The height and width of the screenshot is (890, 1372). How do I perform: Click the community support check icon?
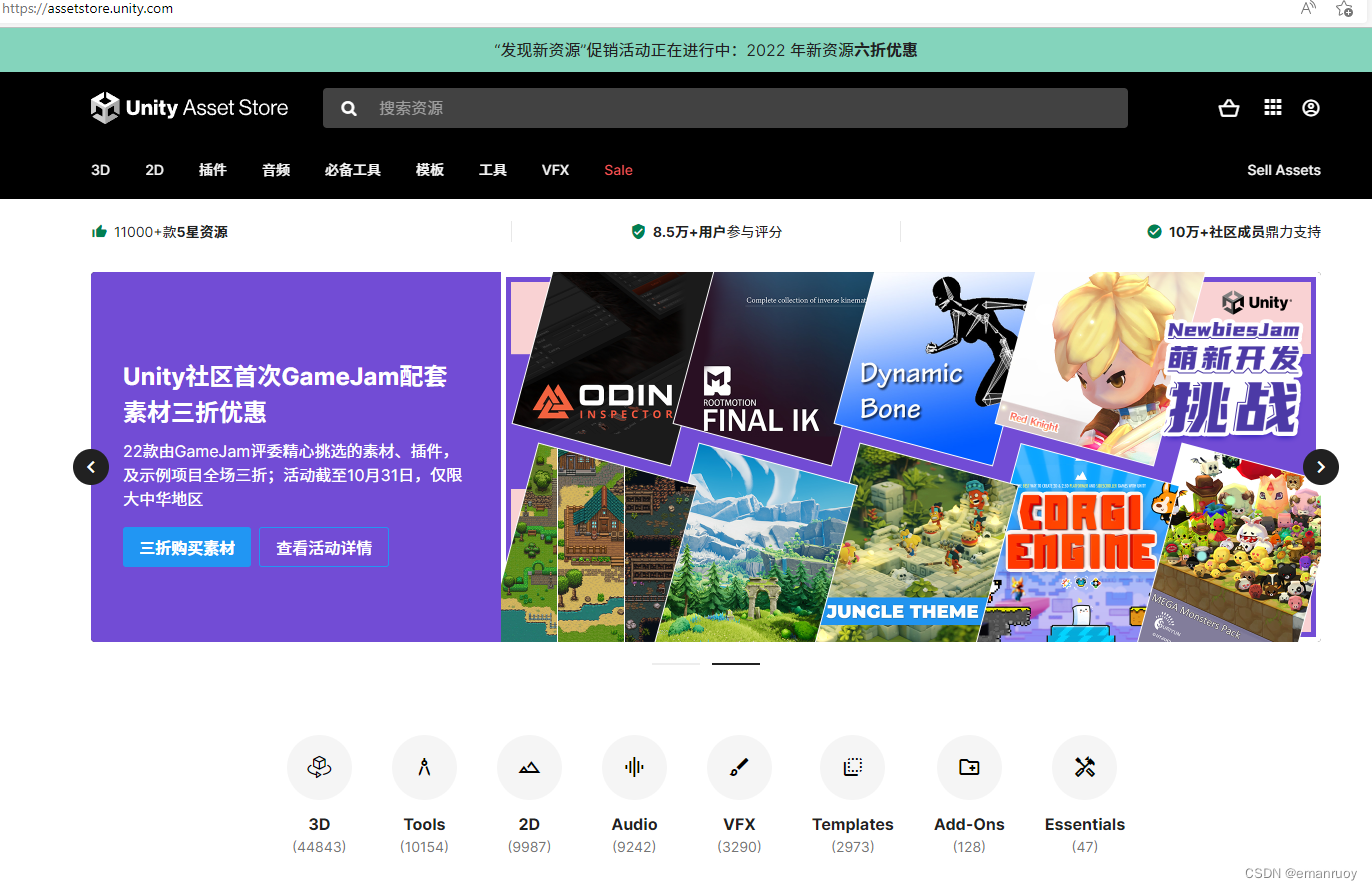pyautogui.click(x=1154, y=232)
